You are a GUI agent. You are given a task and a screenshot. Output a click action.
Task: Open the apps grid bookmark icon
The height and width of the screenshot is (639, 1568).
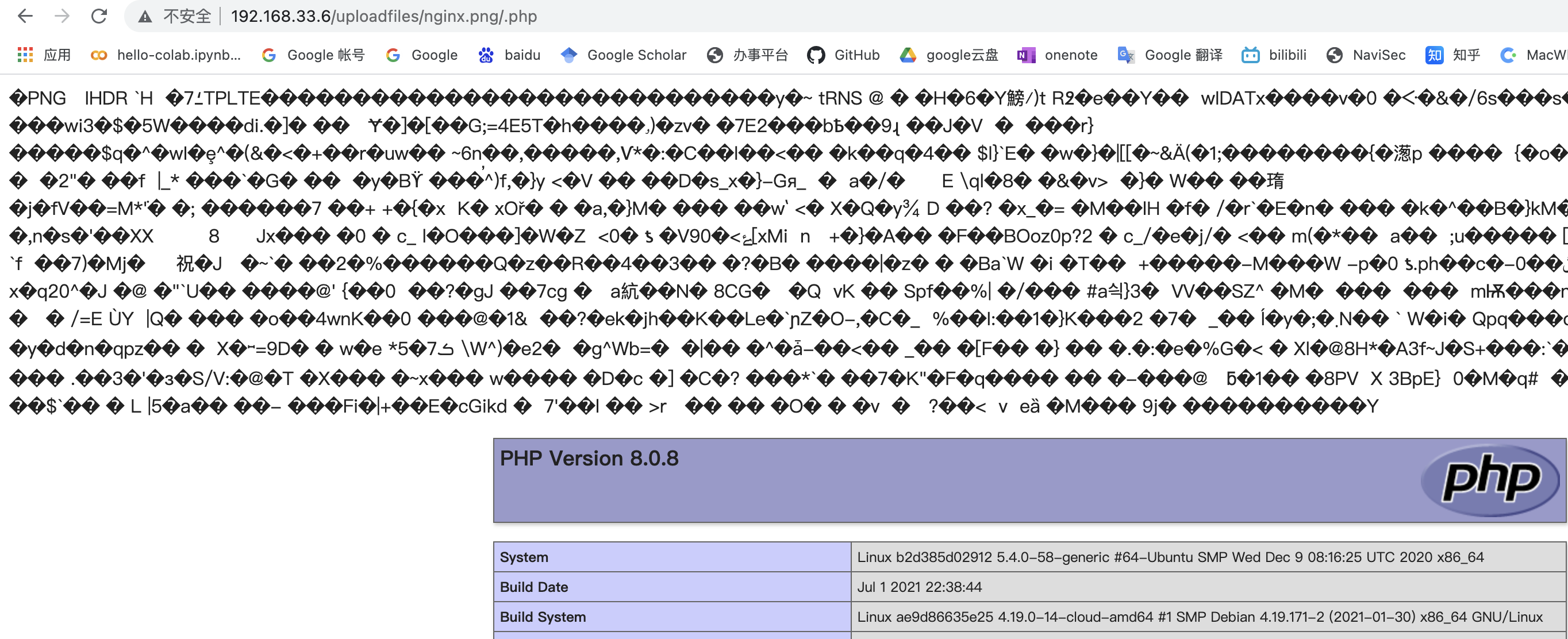click(x=25, y=55)
